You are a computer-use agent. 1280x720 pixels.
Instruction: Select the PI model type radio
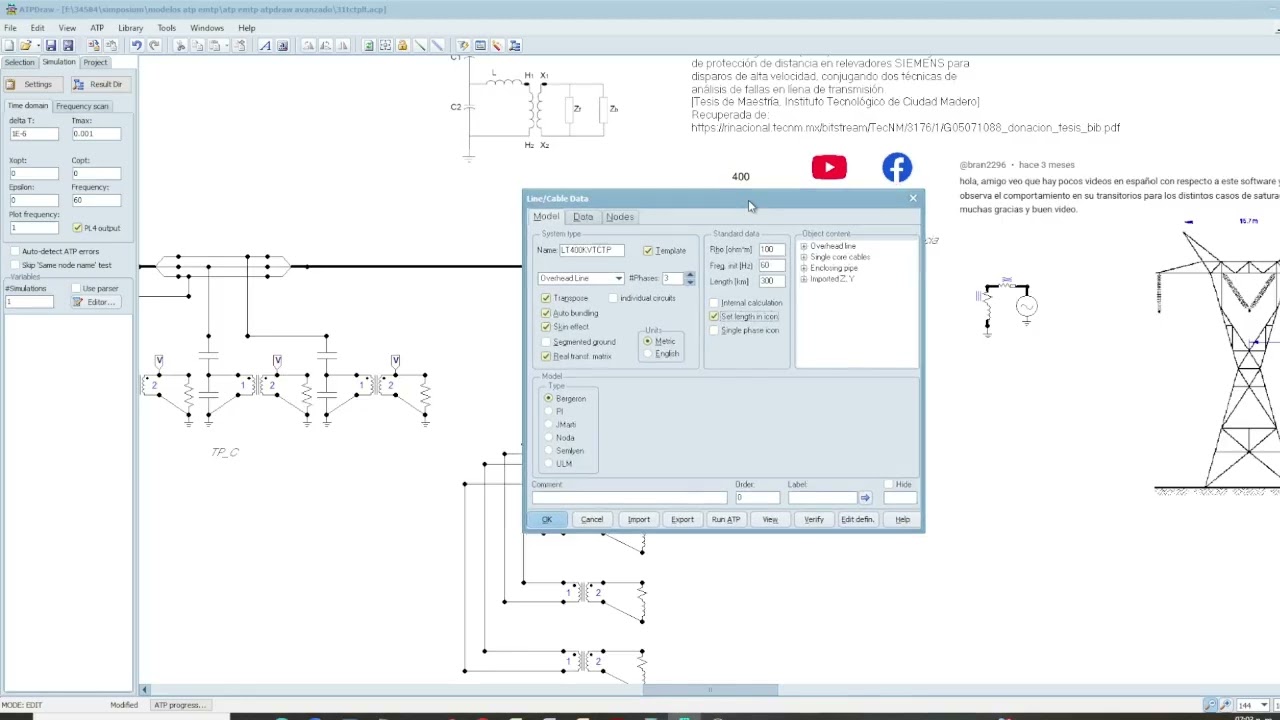coord(548,411)
